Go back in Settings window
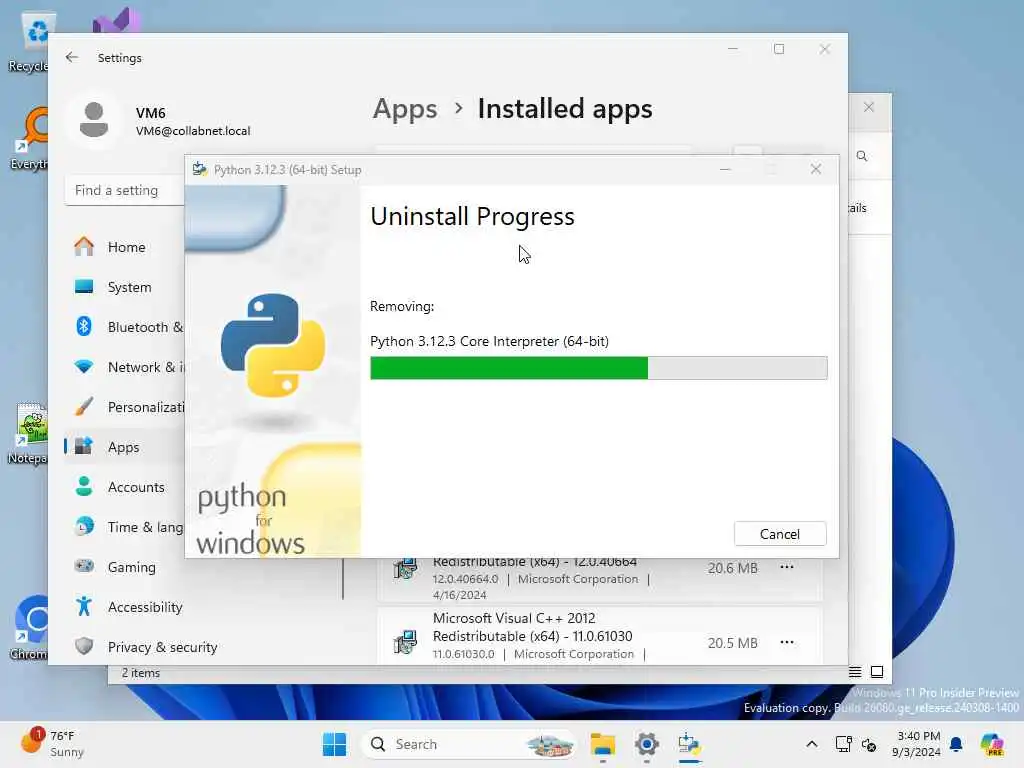Viewport: 1024px width, 768px height. tap(72, 57)
